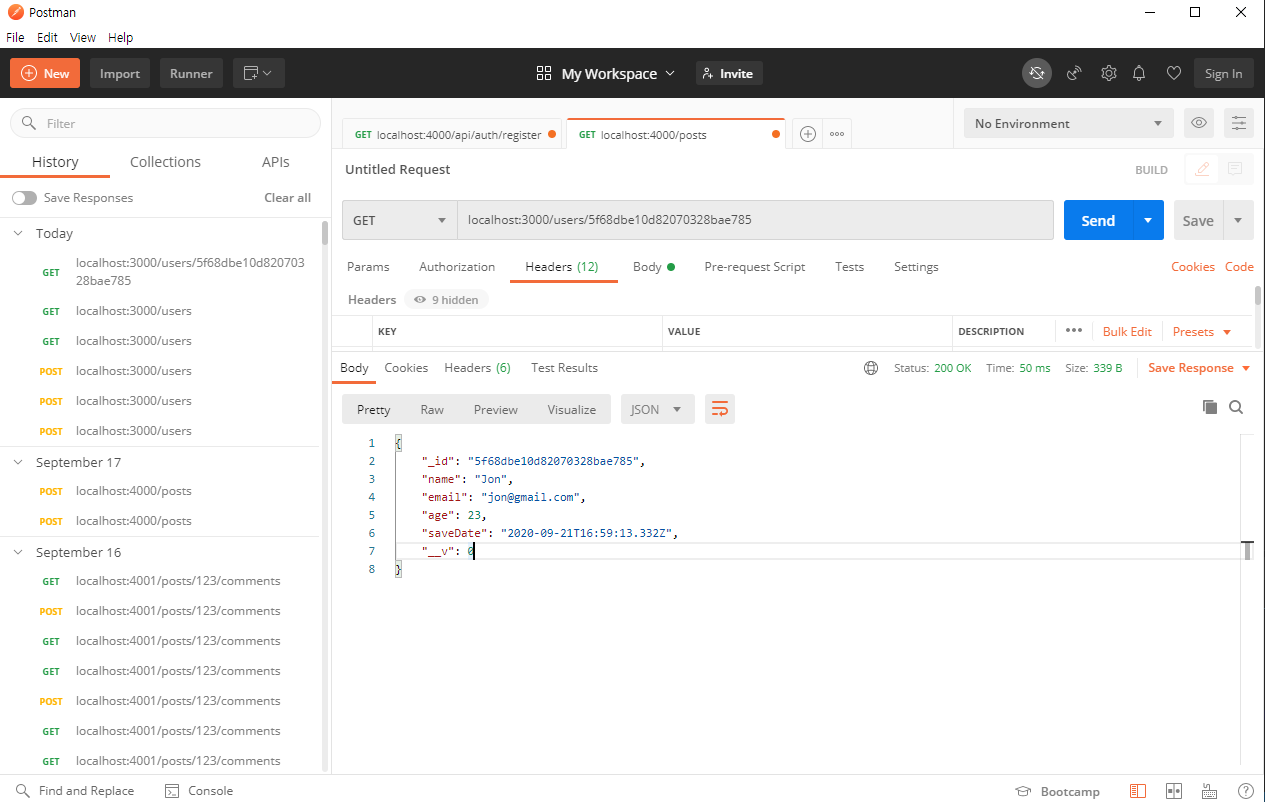Open the Edit menu
This screenshot has height=802, width=1265.
47,37
